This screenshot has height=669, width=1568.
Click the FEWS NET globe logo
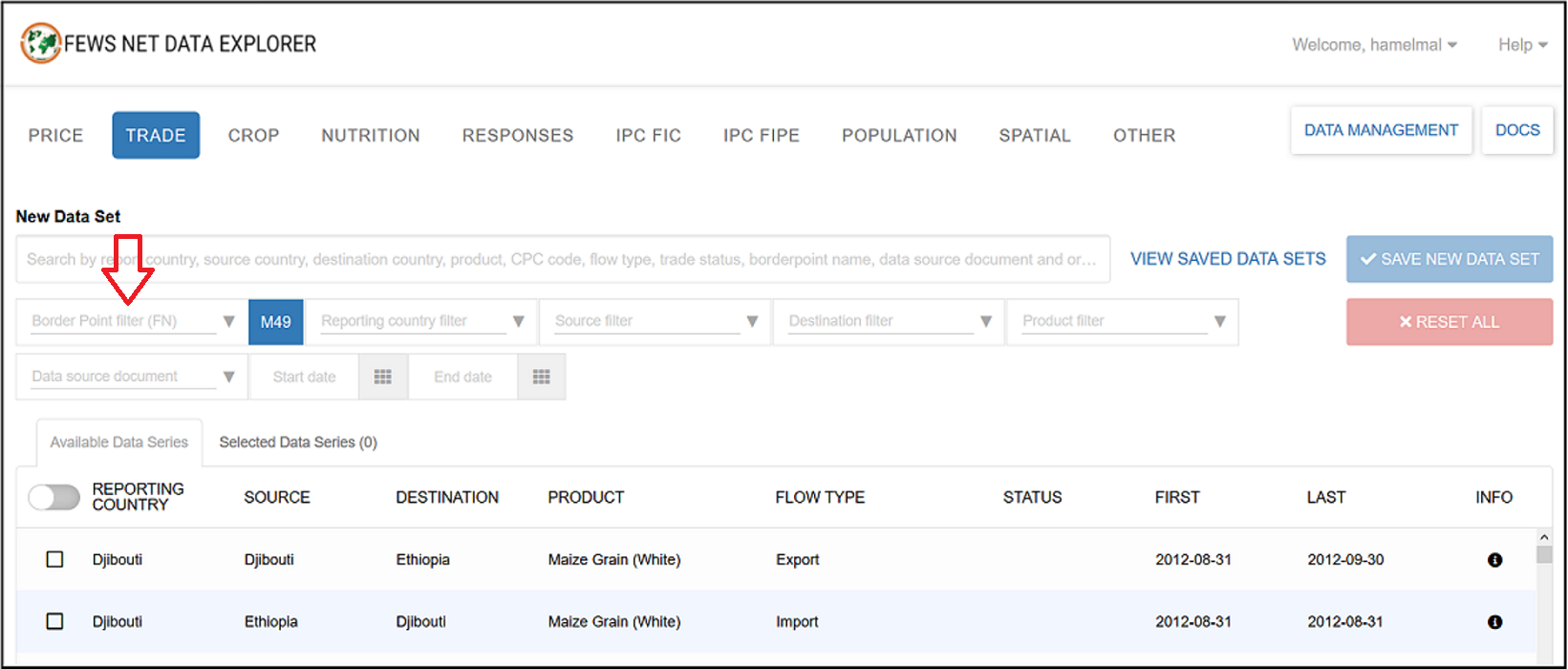click(x=40, y=44)
